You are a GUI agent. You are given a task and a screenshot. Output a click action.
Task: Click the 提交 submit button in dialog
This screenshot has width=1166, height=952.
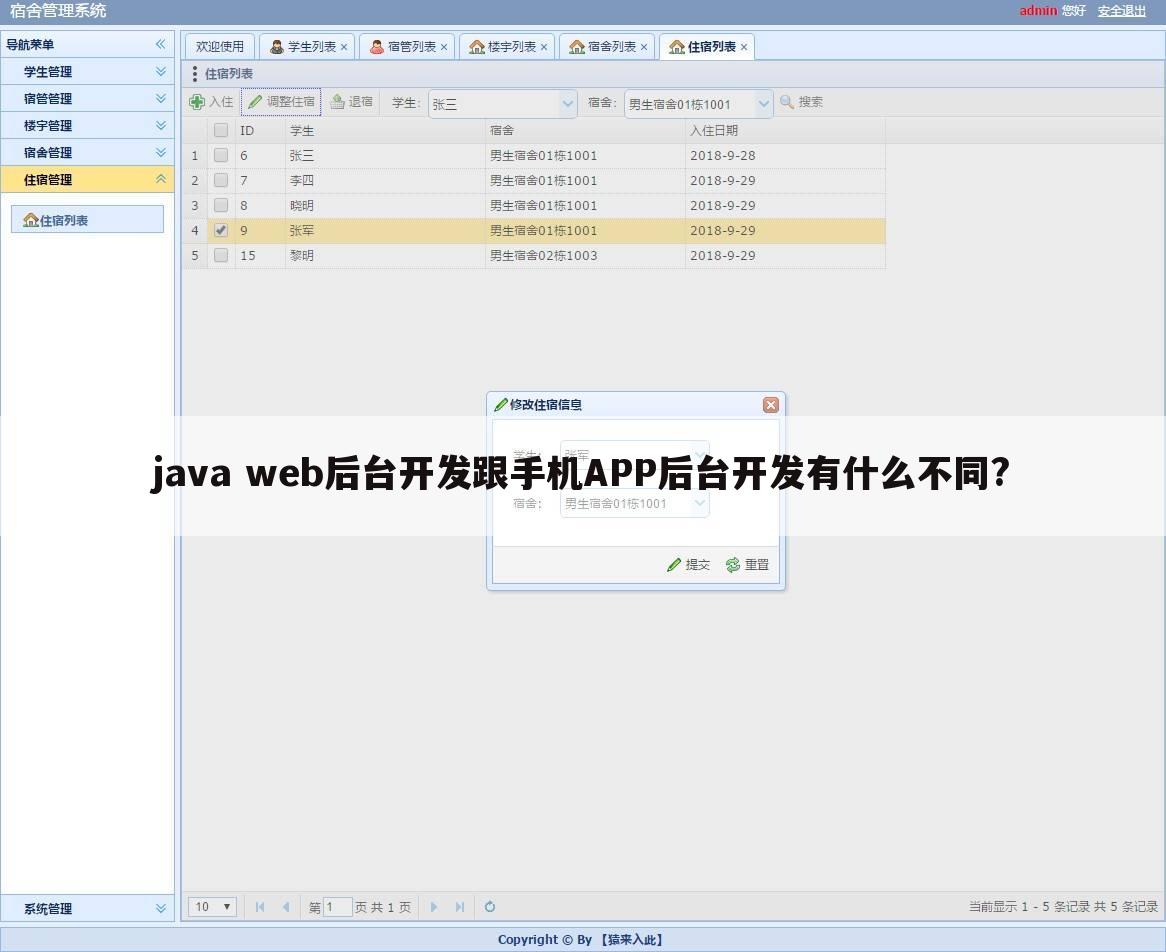(689, 565)
